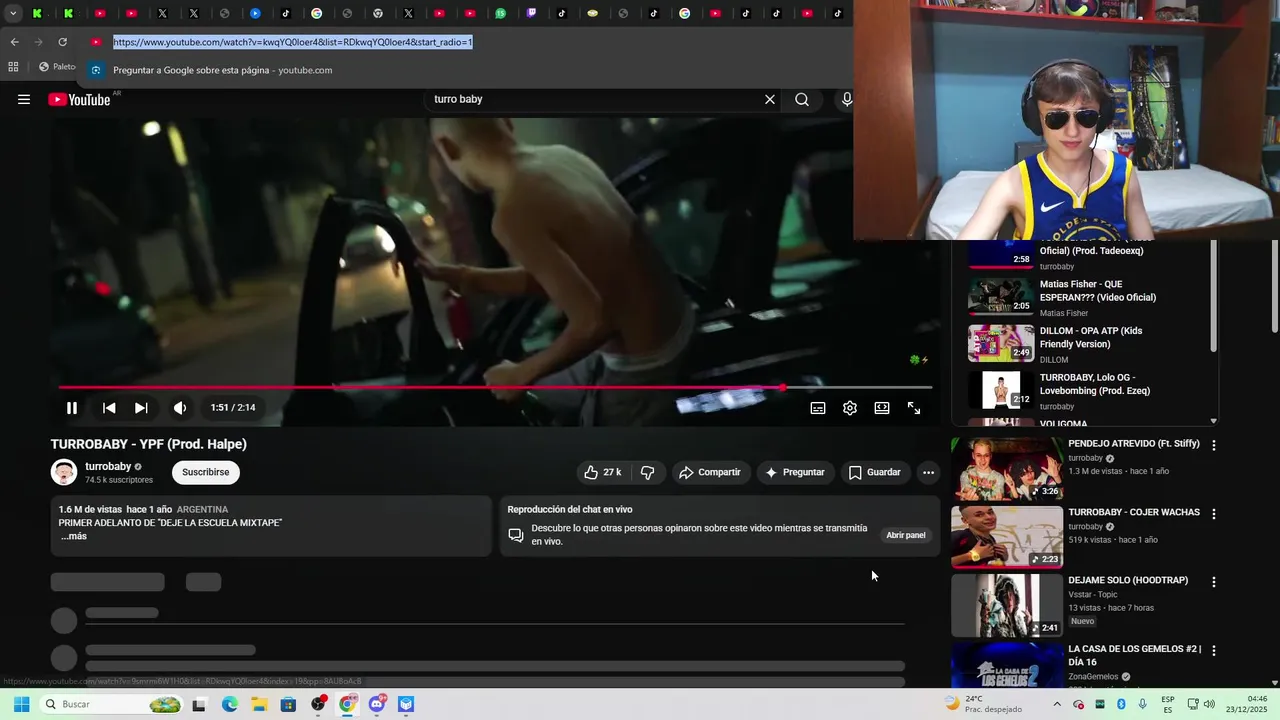The image size is (1280, 720).
Task: Pause the video
Action: (x=72, y=408)
